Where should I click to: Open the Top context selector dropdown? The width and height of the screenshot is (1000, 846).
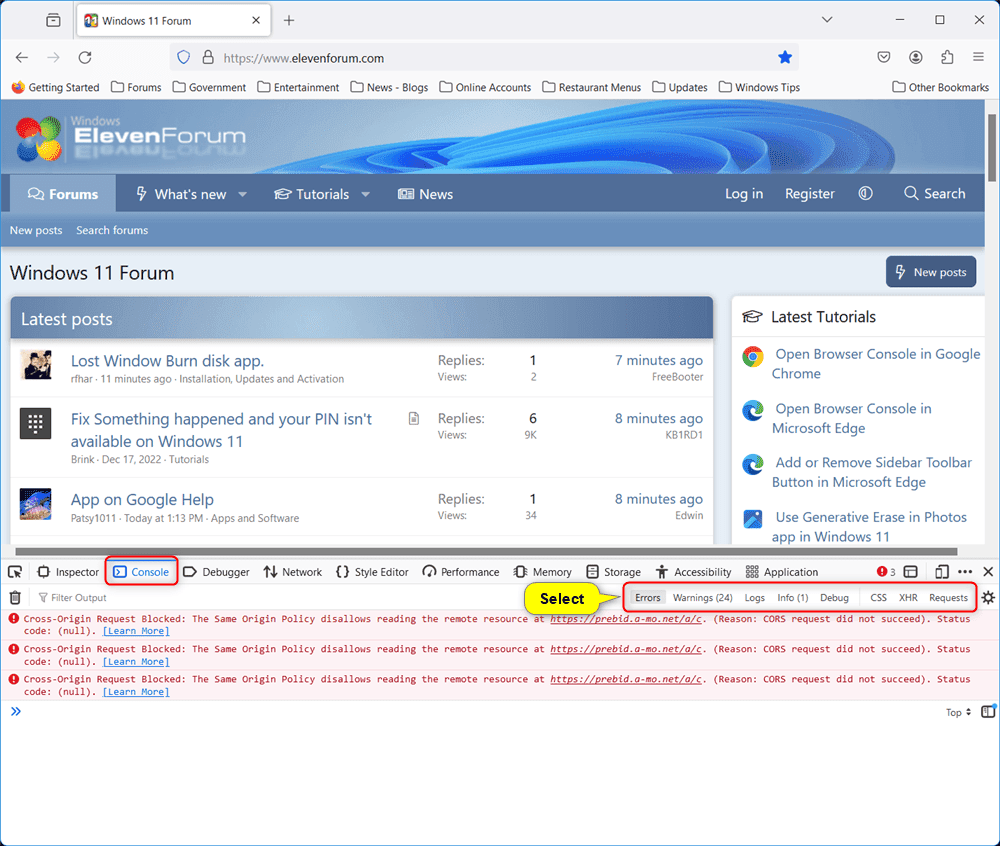(x=958, y=712)
